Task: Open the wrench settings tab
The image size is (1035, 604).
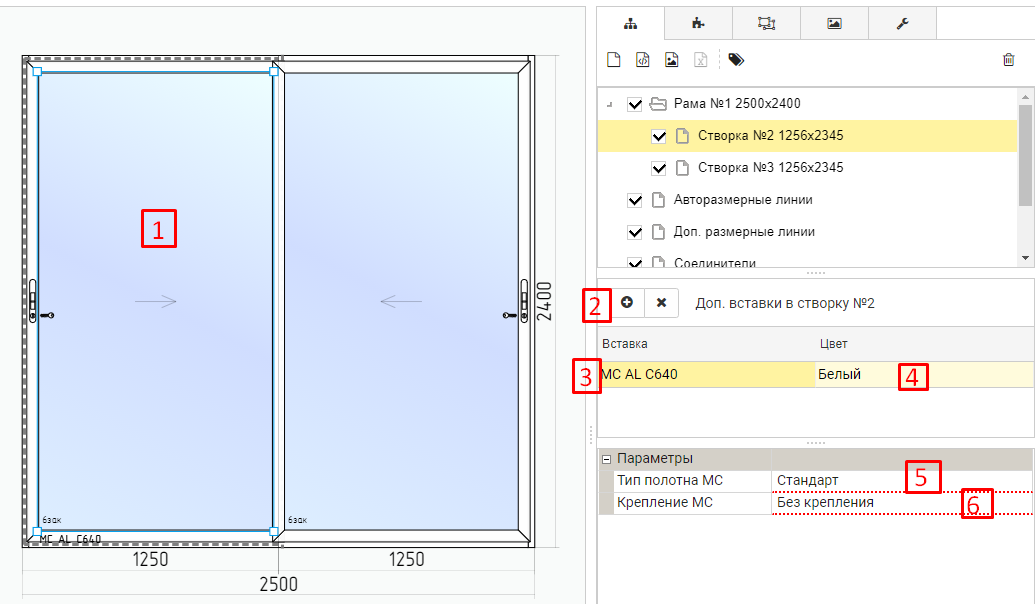Action: 902,24
